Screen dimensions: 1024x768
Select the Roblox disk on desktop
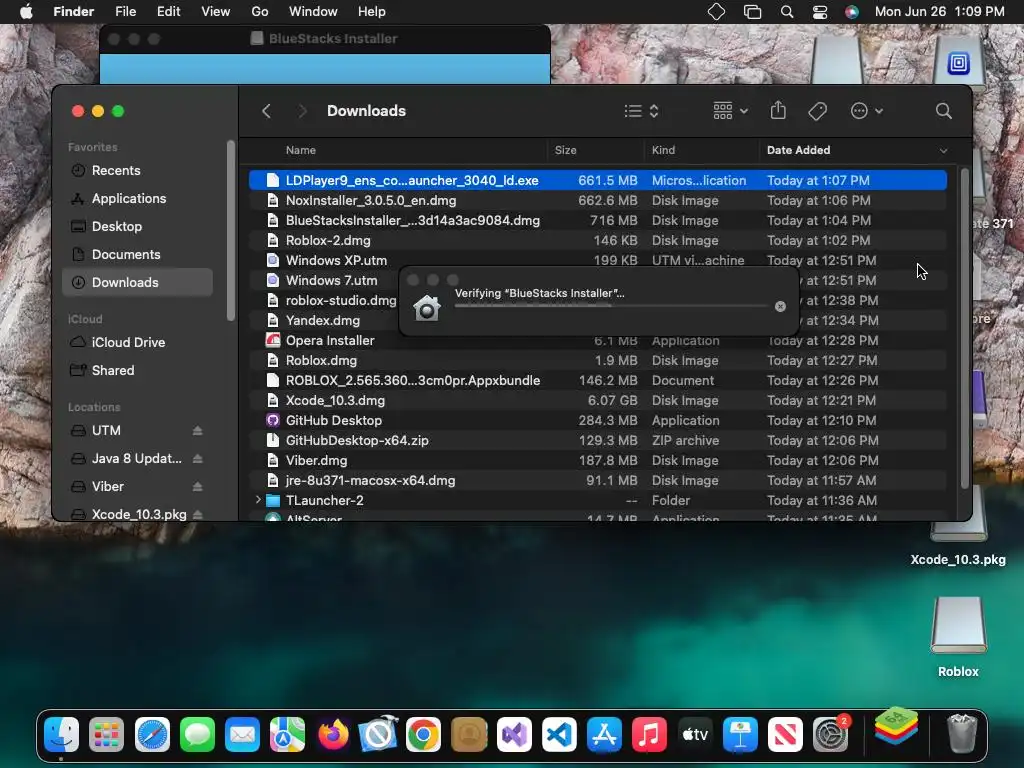958,637
